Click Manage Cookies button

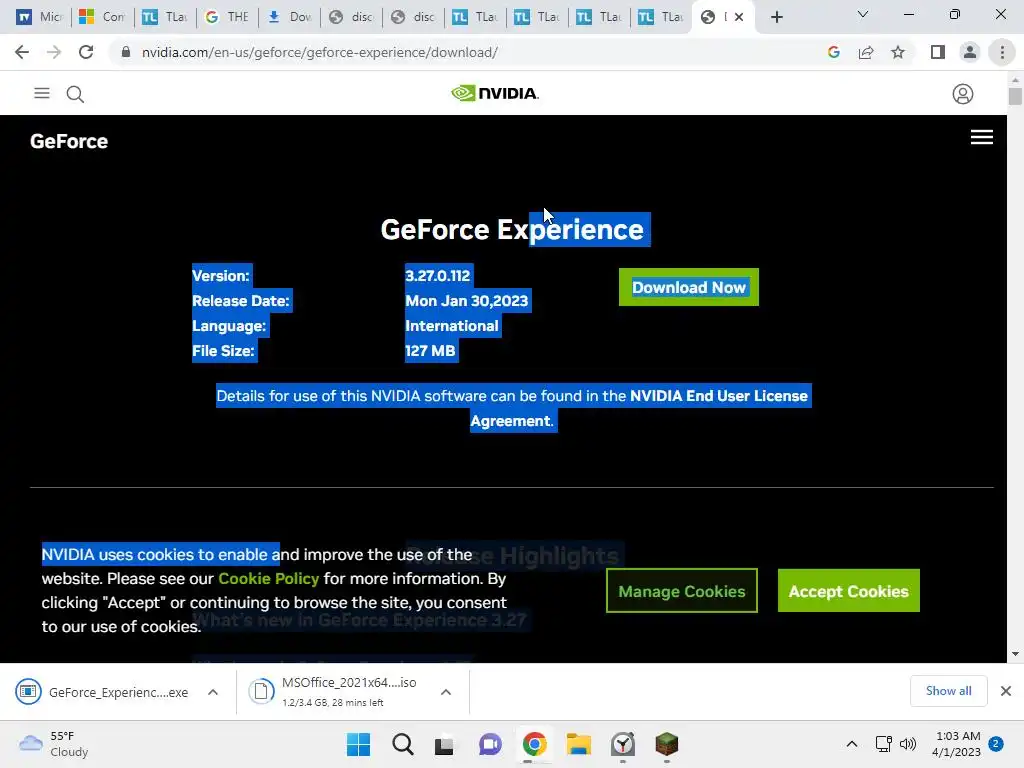(682, 591)
